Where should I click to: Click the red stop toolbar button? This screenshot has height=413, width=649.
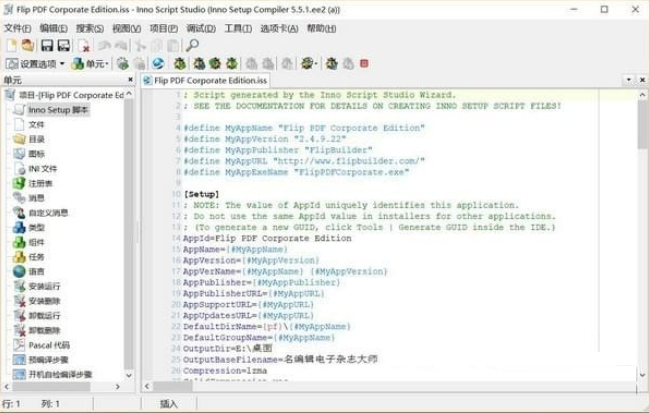pos(364,64)
